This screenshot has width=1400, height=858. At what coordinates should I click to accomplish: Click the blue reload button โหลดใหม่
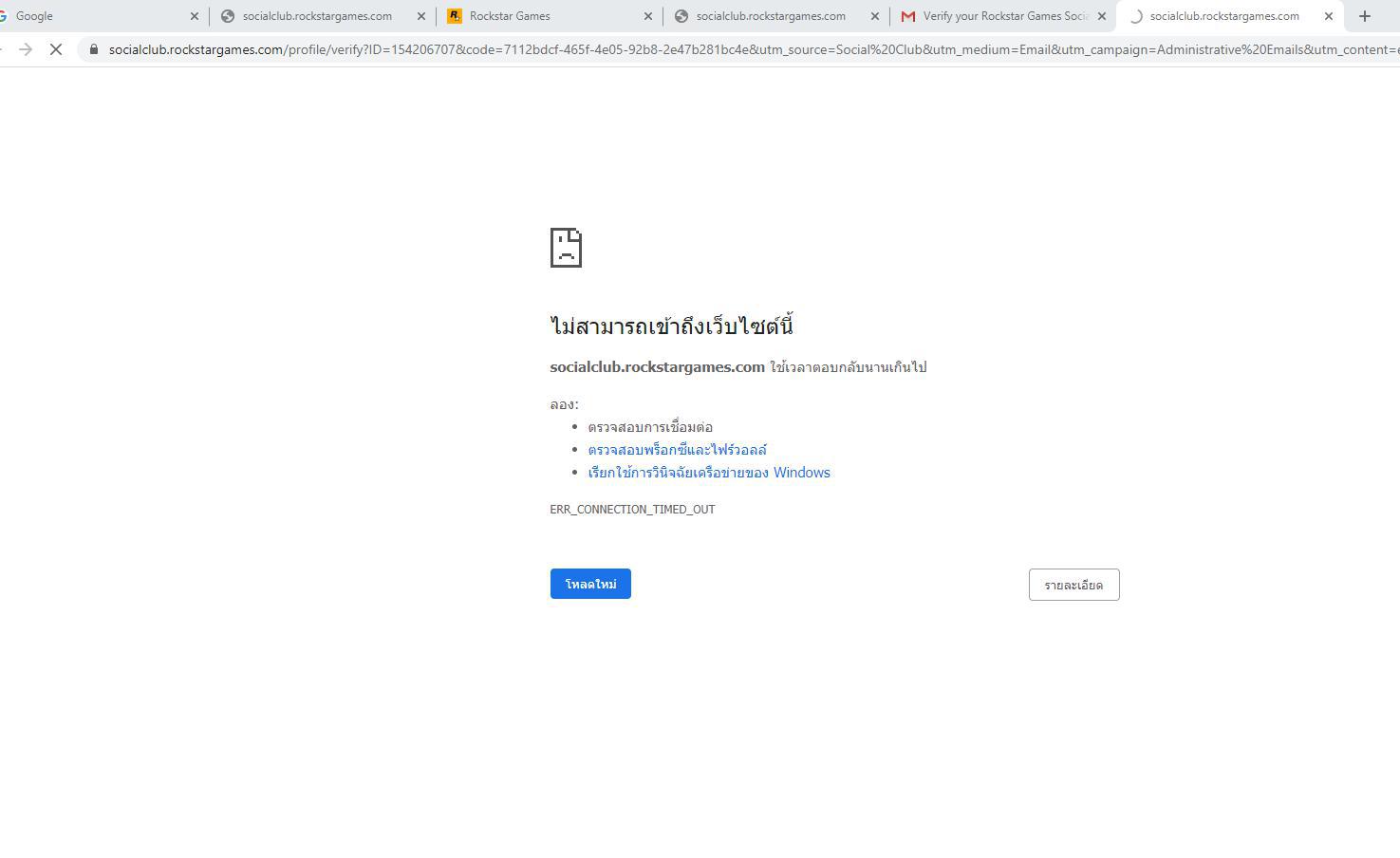pyautogui.click(x=590, y=584)
